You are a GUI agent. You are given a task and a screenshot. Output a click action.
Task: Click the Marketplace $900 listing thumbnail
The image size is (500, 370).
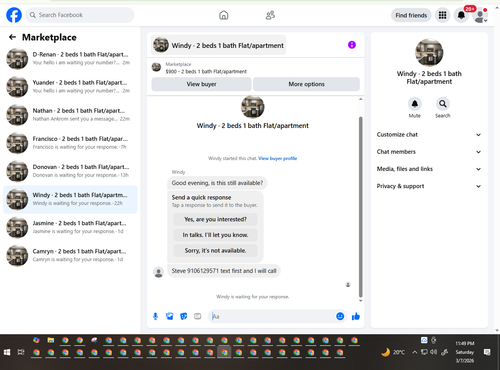coord(156,67)
